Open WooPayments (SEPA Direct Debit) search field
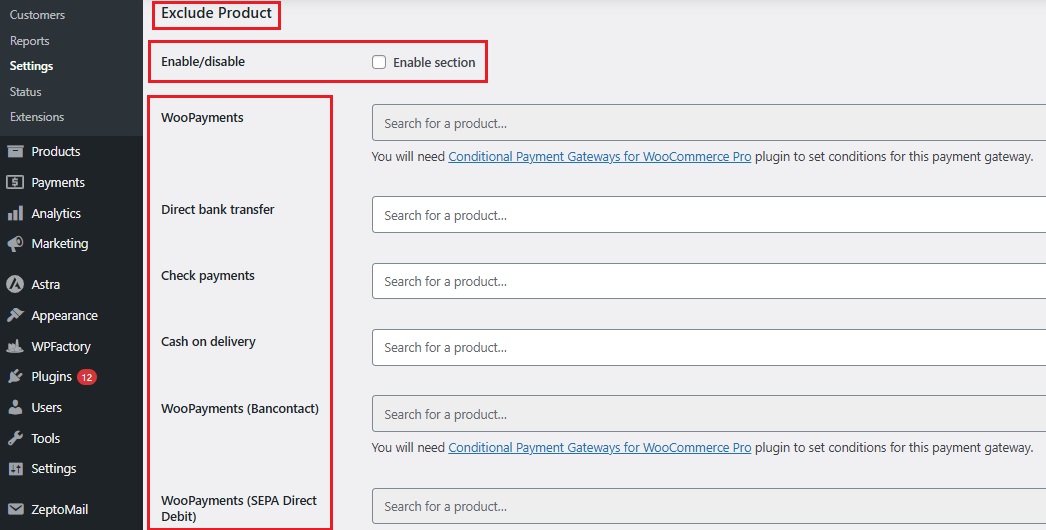This screenshot has height=530, width=1046. click(x=708, y=506)
